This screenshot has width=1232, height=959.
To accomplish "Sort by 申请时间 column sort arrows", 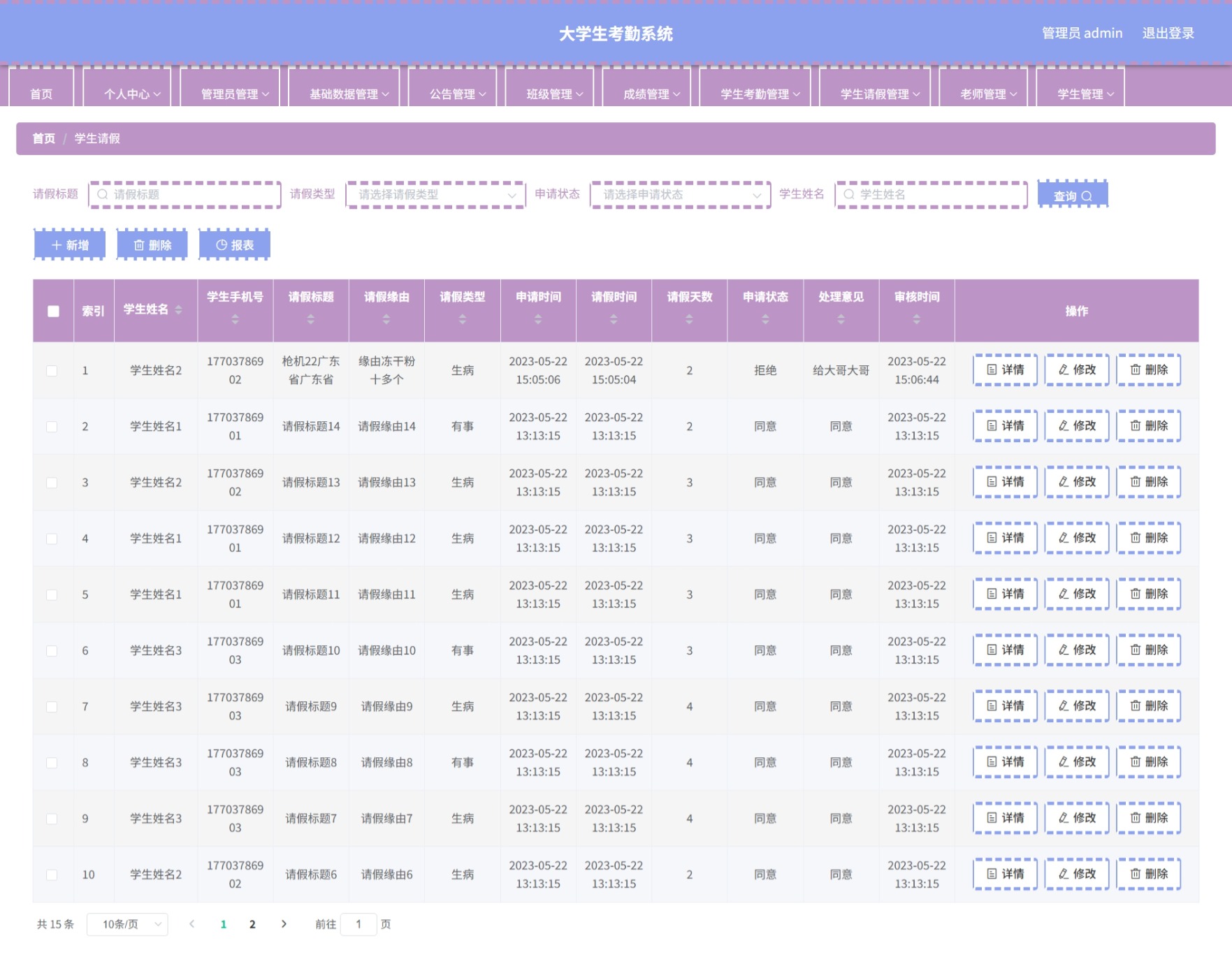I will point(538,319).
